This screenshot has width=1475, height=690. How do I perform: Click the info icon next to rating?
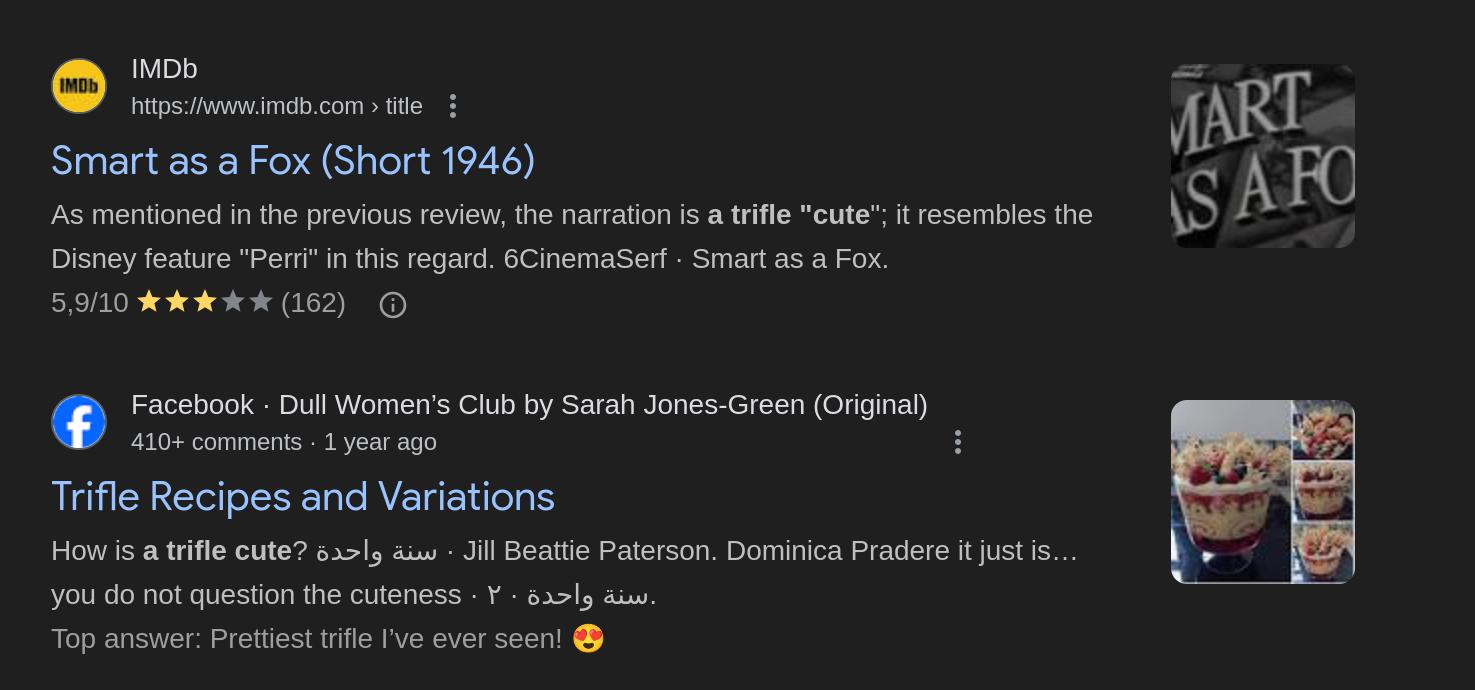(393, 305)
